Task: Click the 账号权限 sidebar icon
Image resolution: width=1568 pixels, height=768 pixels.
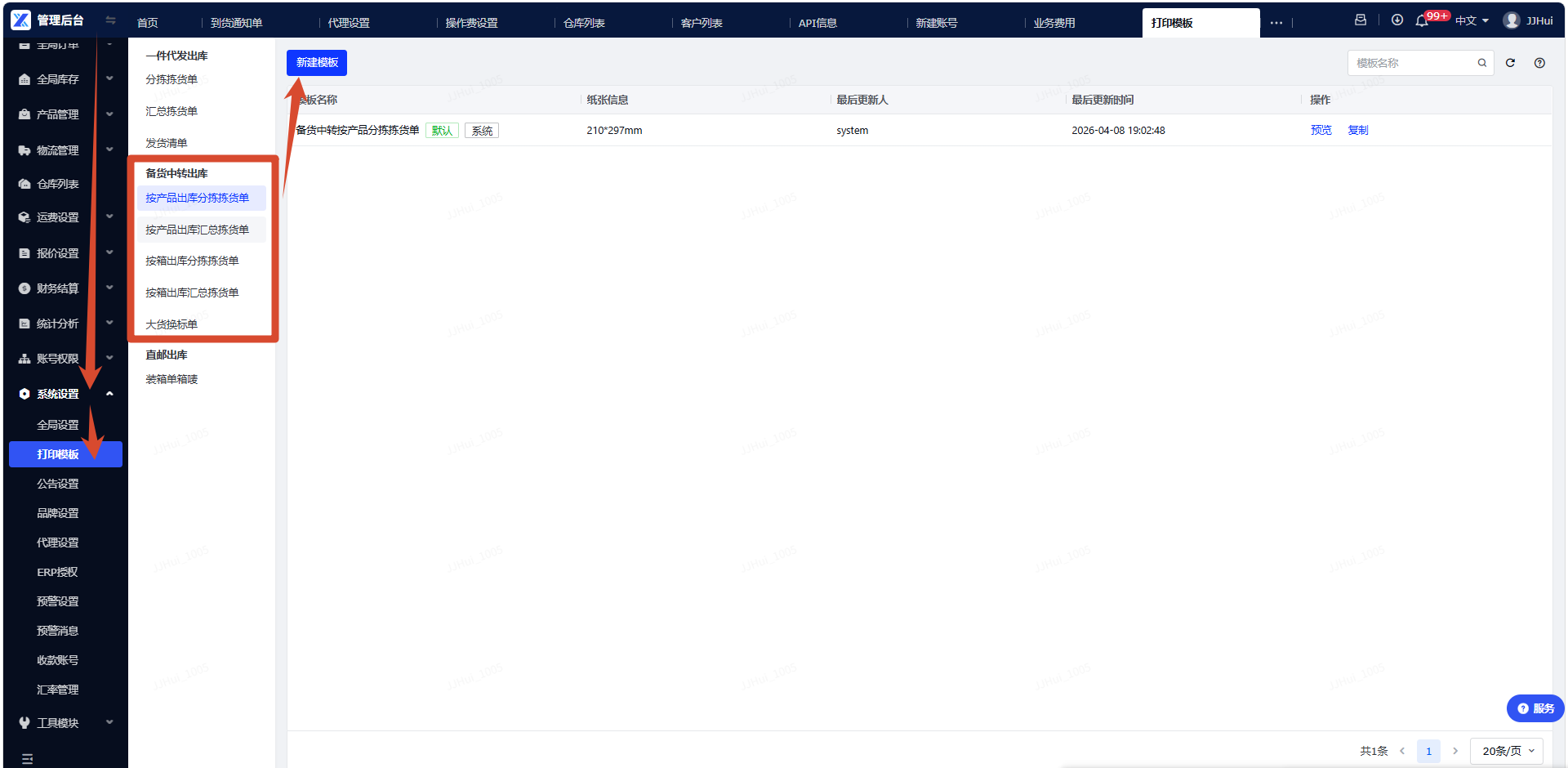Action: pyautogui.click(x=24, y=359)
